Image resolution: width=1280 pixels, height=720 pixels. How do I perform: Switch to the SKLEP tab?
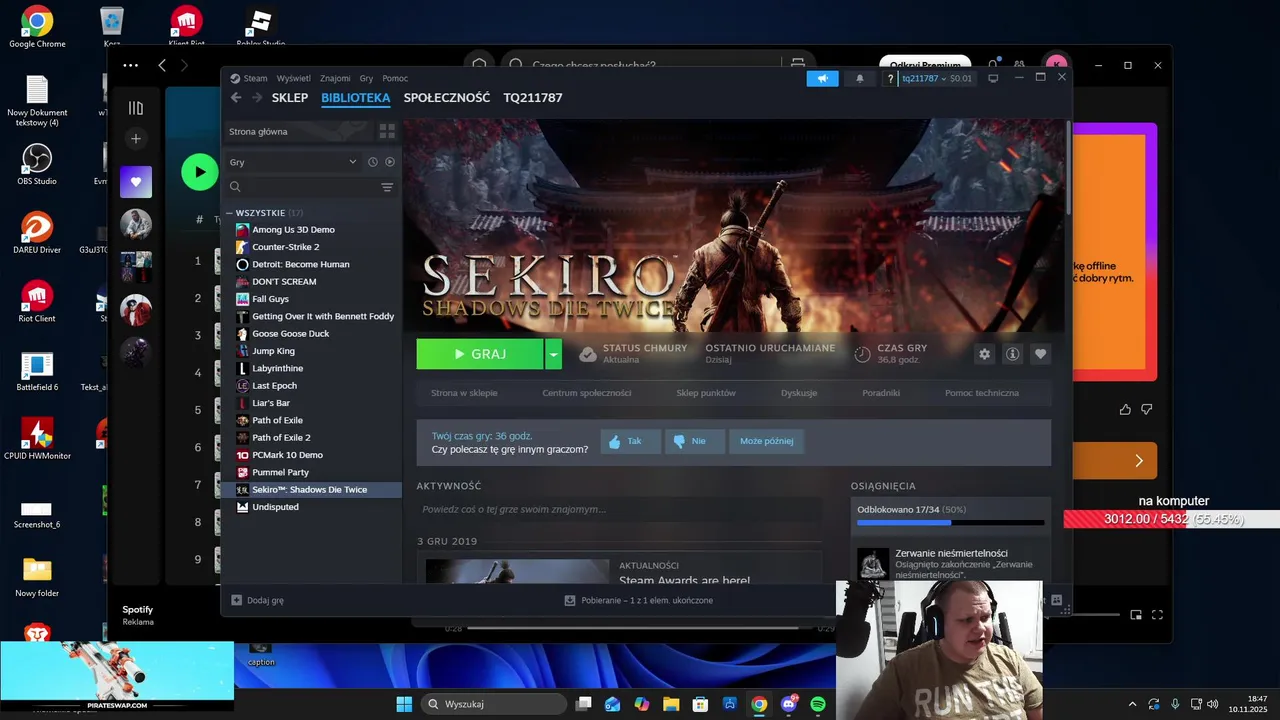click(x=290, y=98)
